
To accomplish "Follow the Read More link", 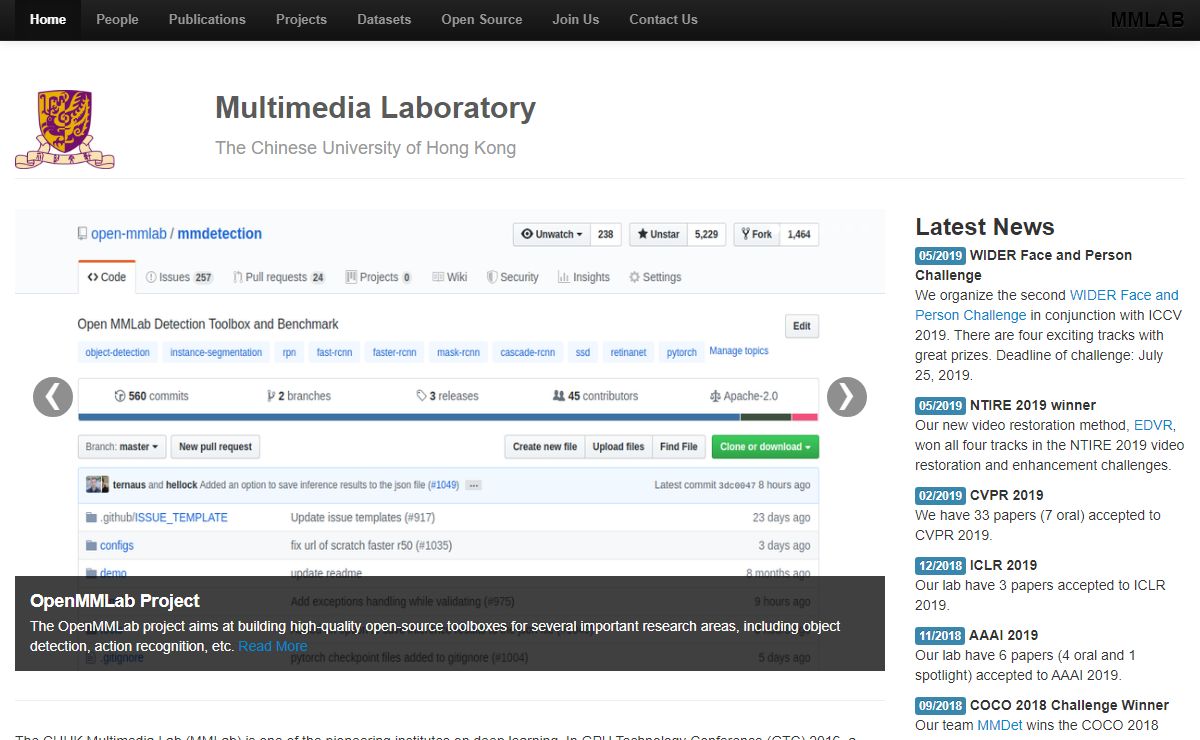I will click(273, 646).
